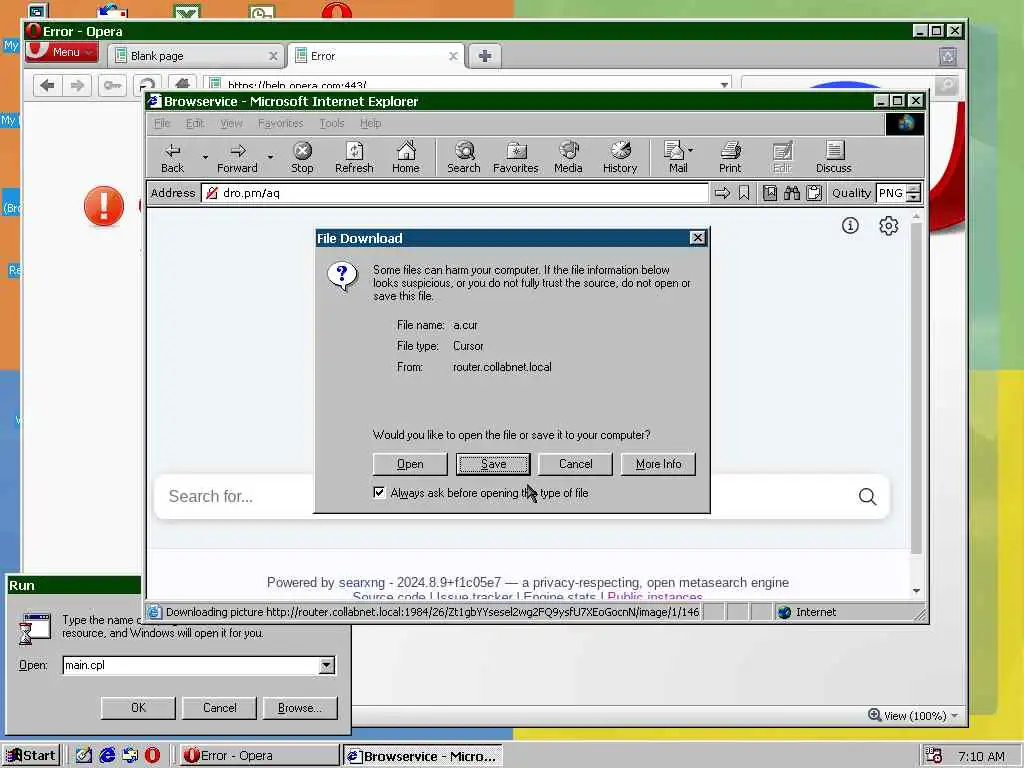Click the Stop toolbar icon
1024x768 pixels.
[302, 157]
